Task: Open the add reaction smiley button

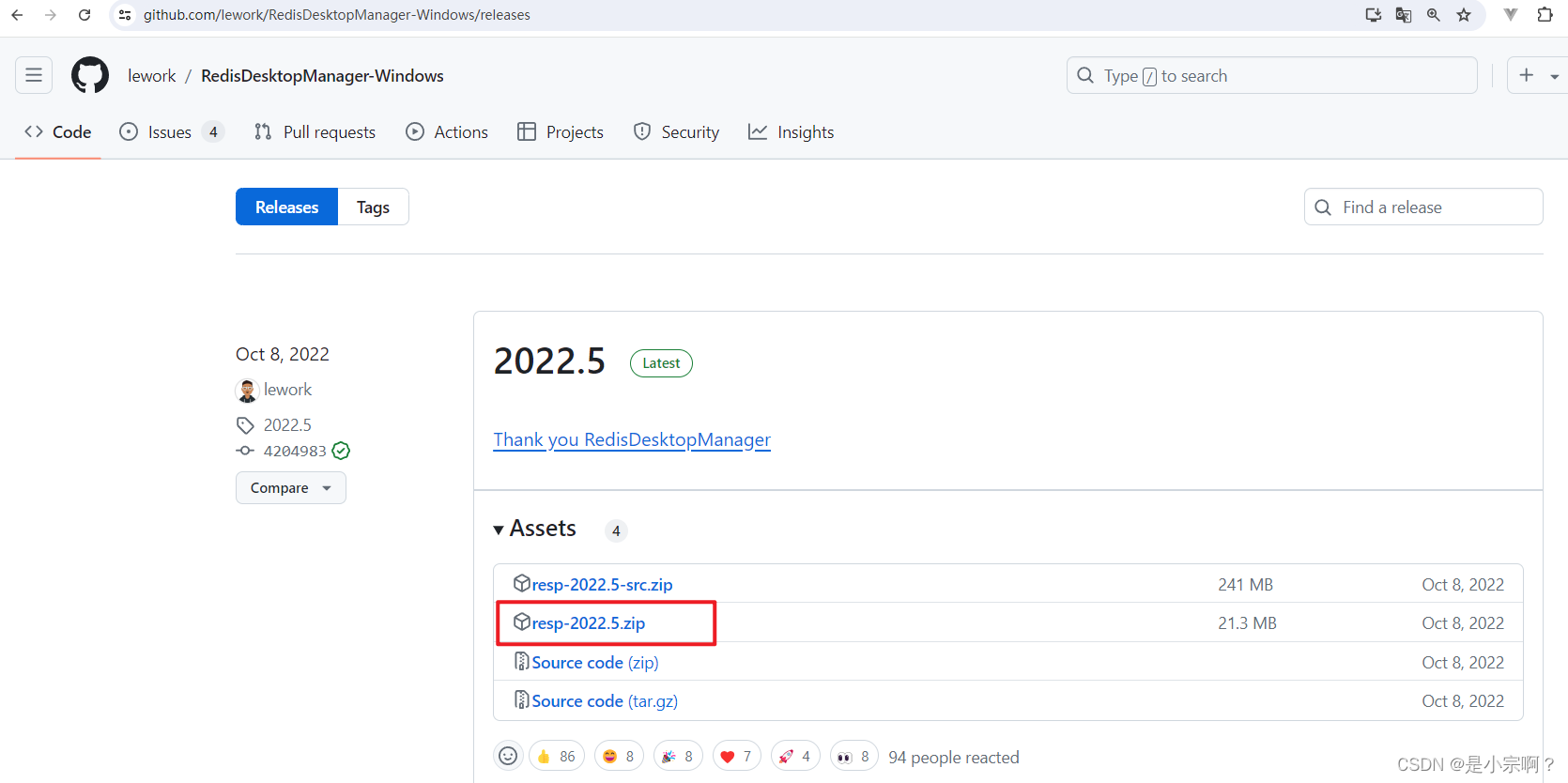Action: coord(508,756)
